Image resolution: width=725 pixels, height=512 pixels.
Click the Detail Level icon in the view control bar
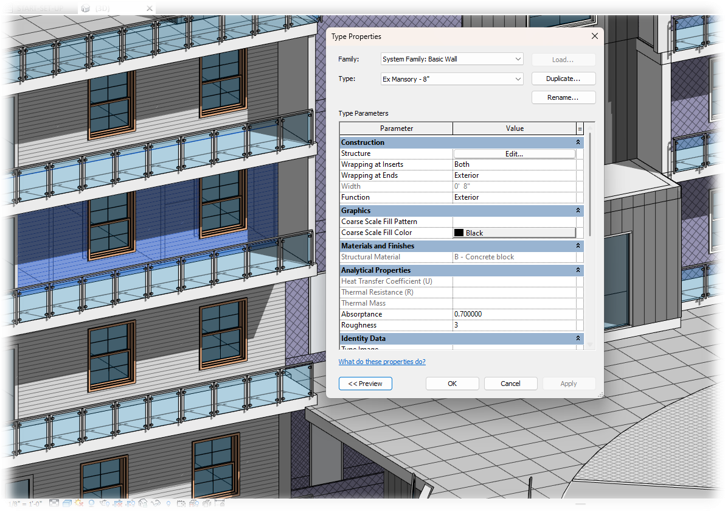(54, 503)
